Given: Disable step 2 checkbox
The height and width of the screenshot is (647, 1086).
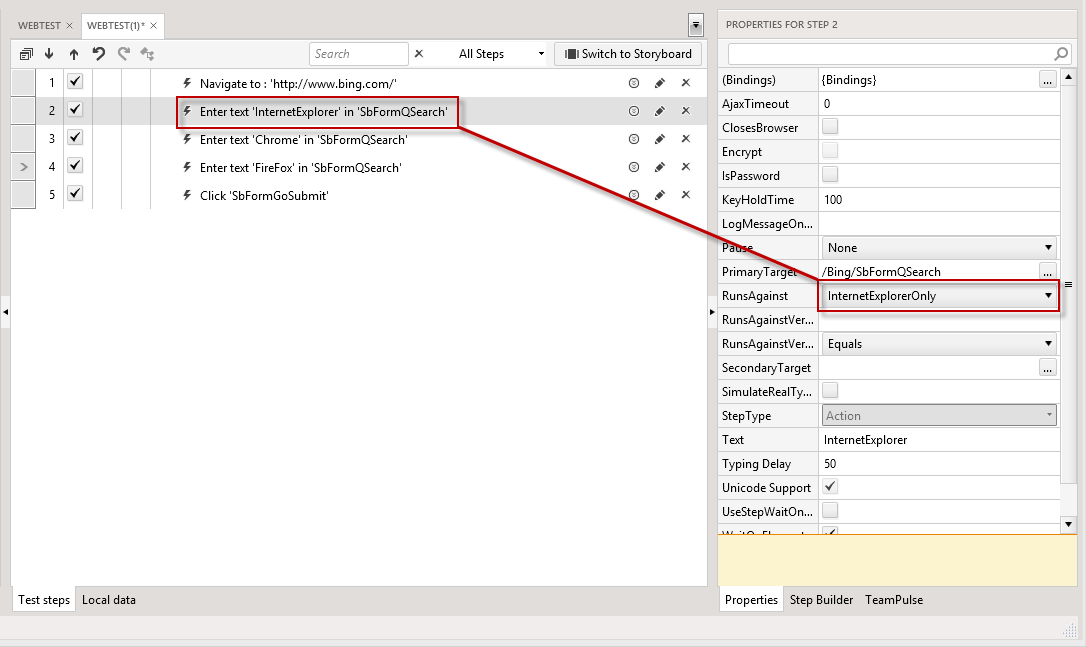Looking at the screenshot, I should pyautogui.click(x=75, y=109).
